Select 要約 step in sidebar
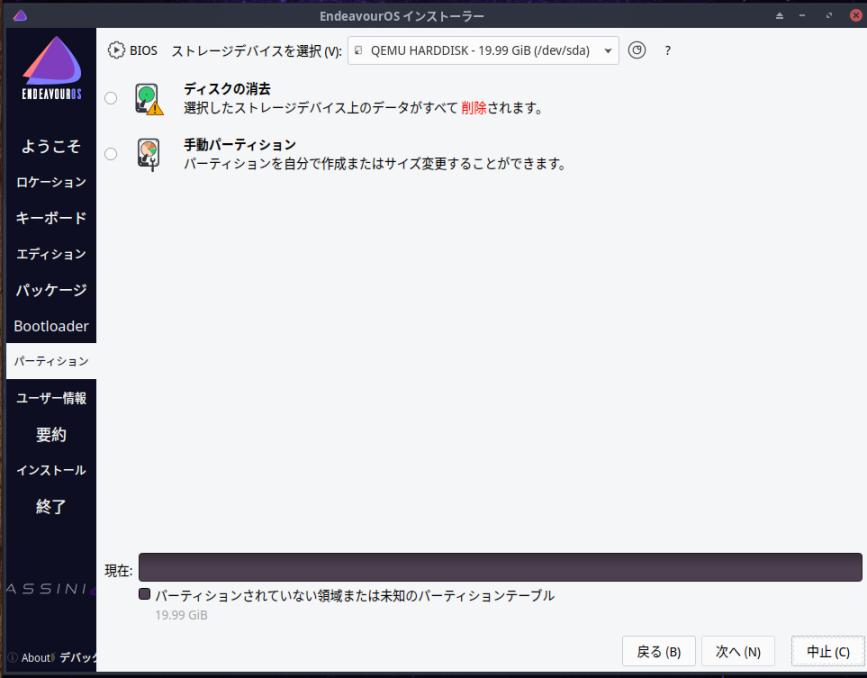Image resolution: width=867 pixels, height=678 pixels. tap(51, 434)
